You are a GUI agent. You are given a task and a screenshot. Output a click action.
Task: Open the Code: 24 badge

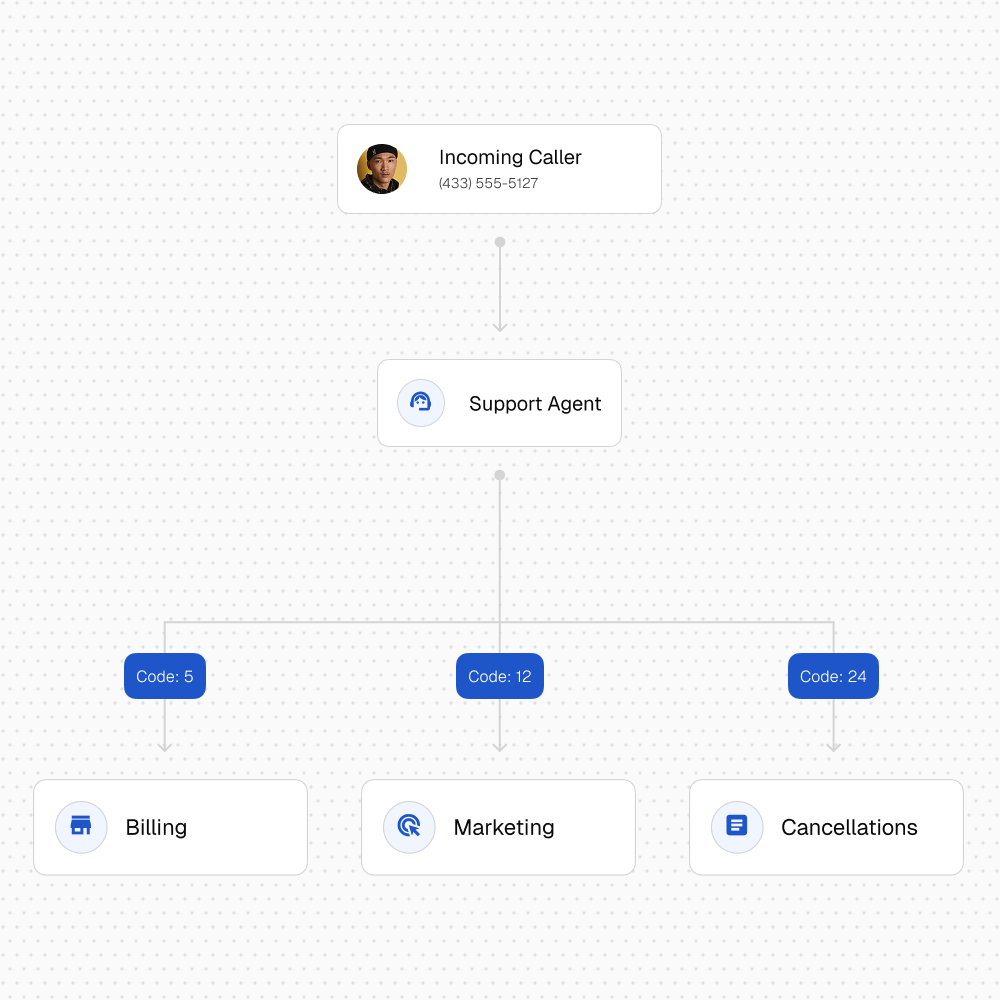[833, 677]
